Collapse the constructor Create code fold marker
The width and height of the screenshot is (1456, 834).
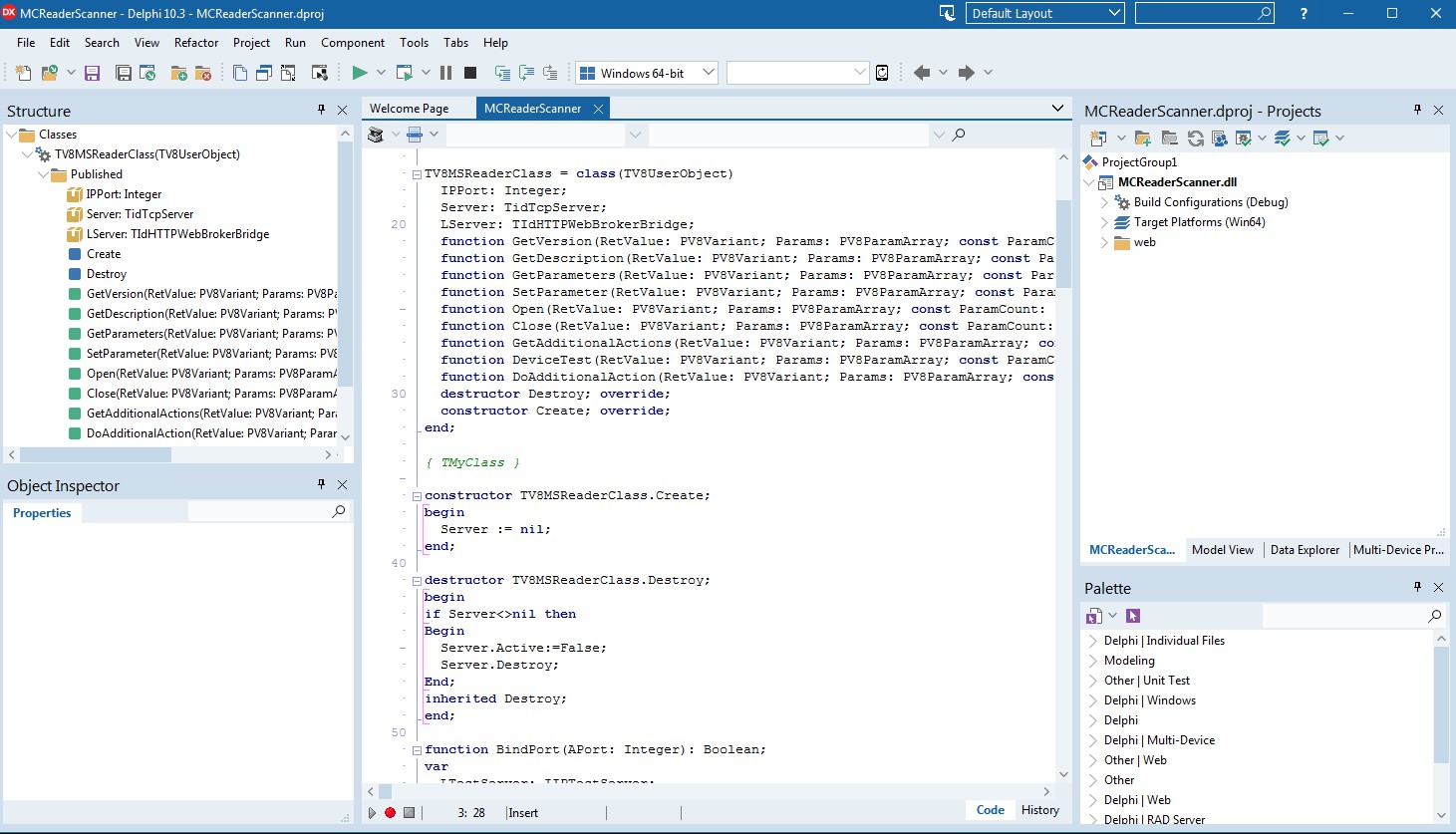coord(417,496)
